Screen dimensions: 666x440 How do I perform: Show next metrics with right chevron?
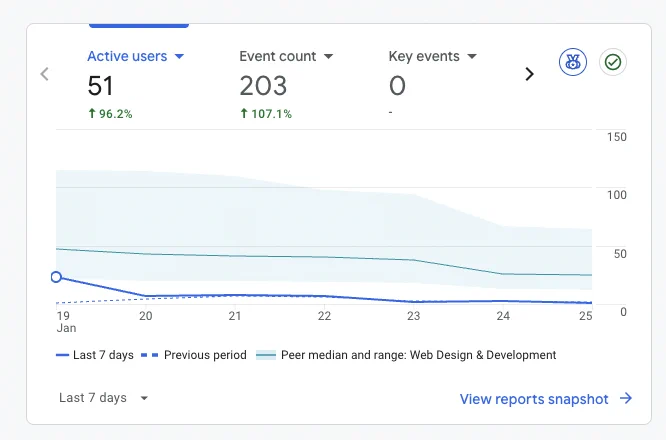(529, 74)
